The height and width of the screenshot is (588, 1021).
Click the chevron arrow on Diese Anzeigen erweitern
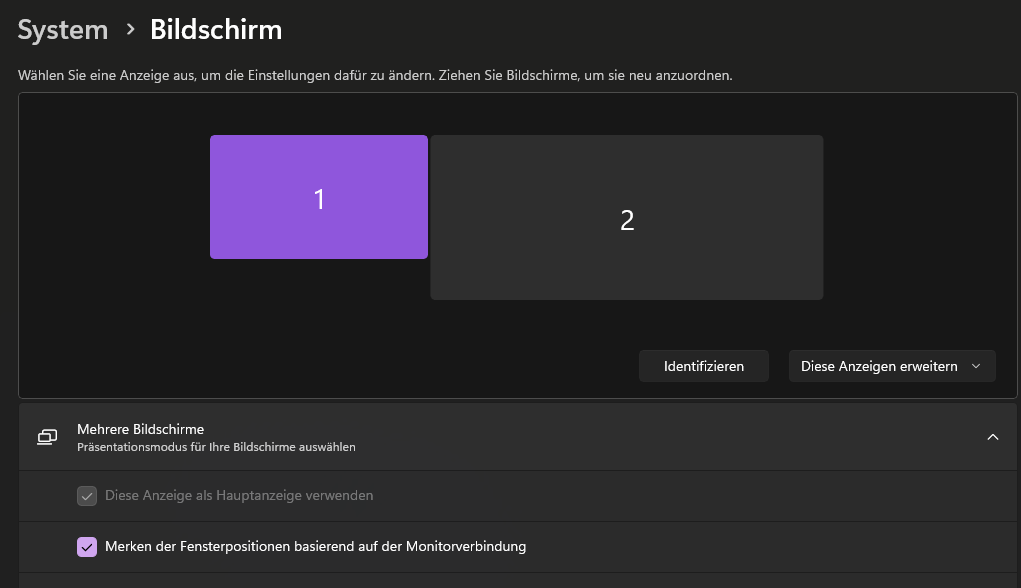pos(976,366)
